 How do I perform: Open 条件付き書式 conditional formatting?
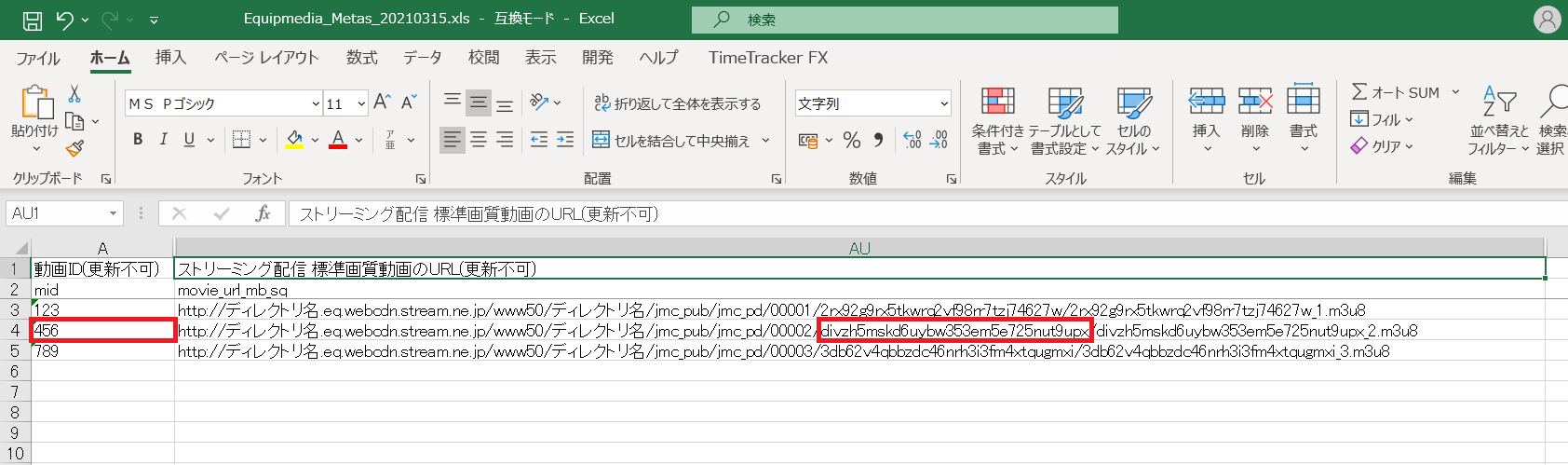tap(997, 121)
